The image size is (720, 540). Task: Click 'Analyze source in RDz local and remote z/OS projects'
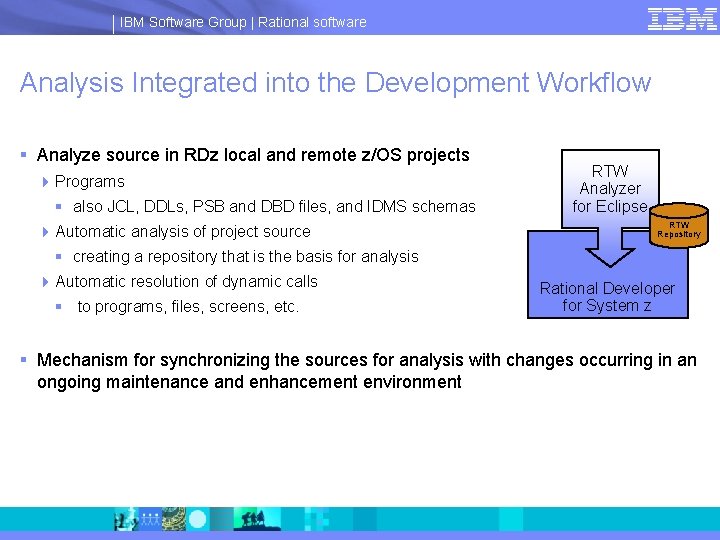point(253,155)
